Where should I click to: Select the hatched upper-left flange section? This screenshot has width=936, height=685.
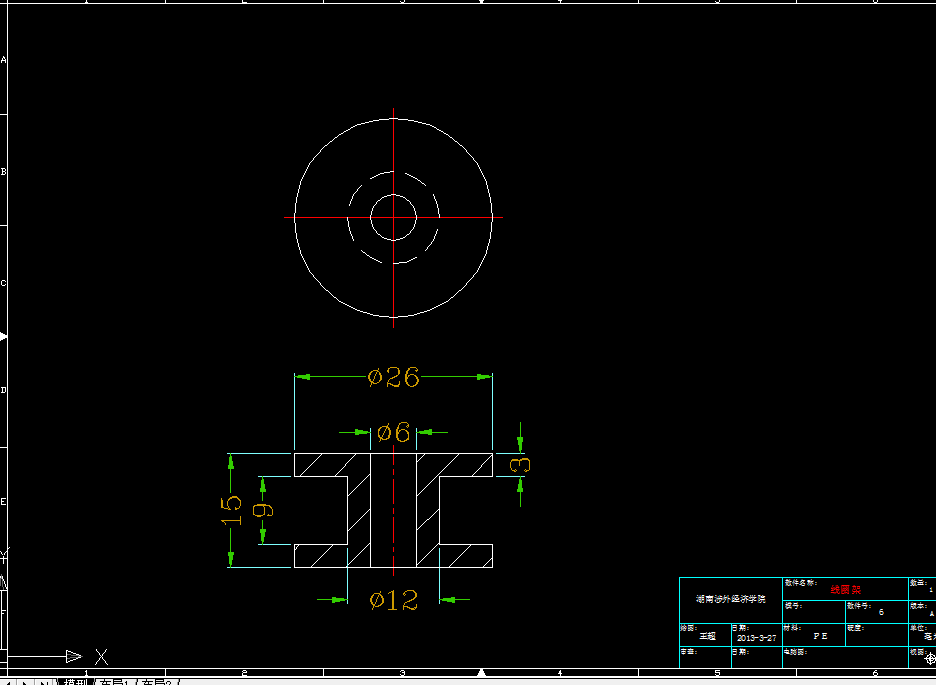322,465
